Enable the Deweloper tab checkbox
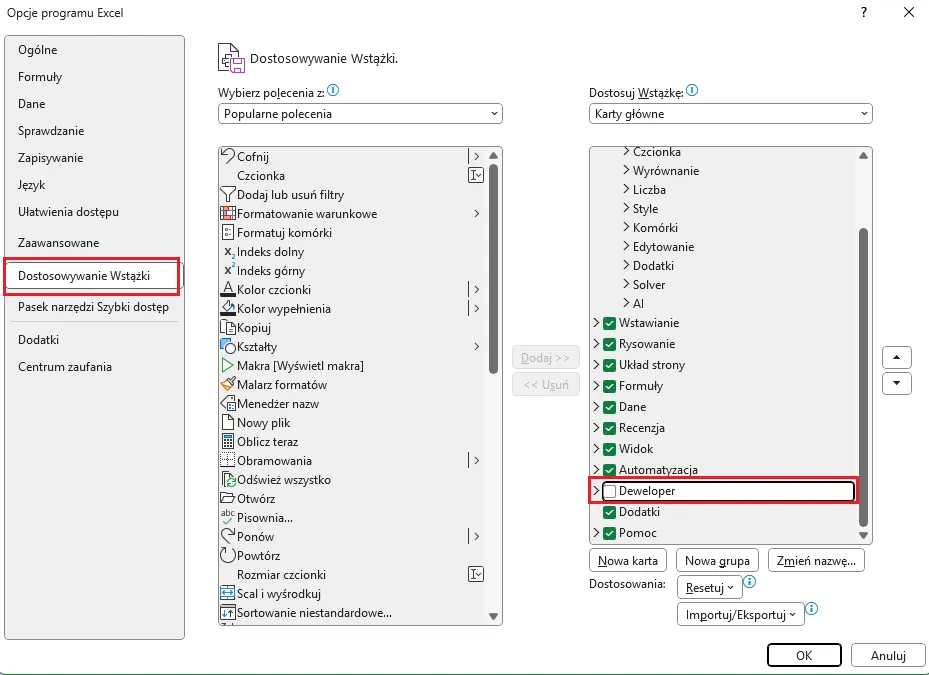 click(x=610, y=491)
